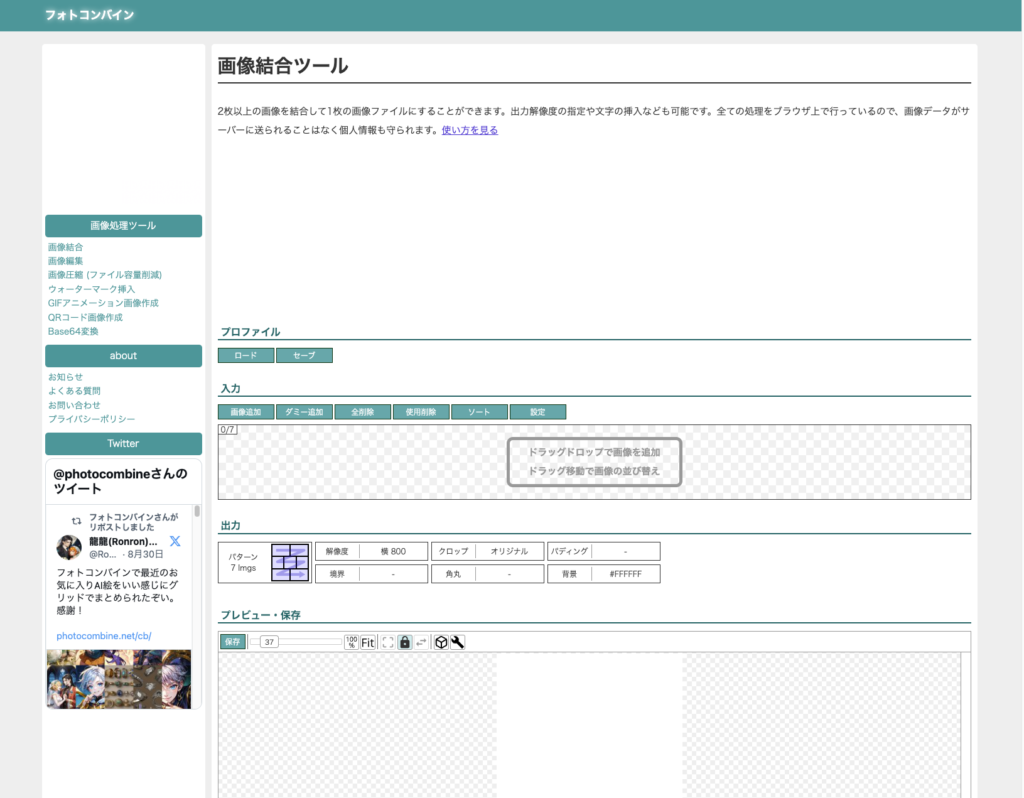Open the 角丸 rounded corner setting

click(x=488, y=574)
